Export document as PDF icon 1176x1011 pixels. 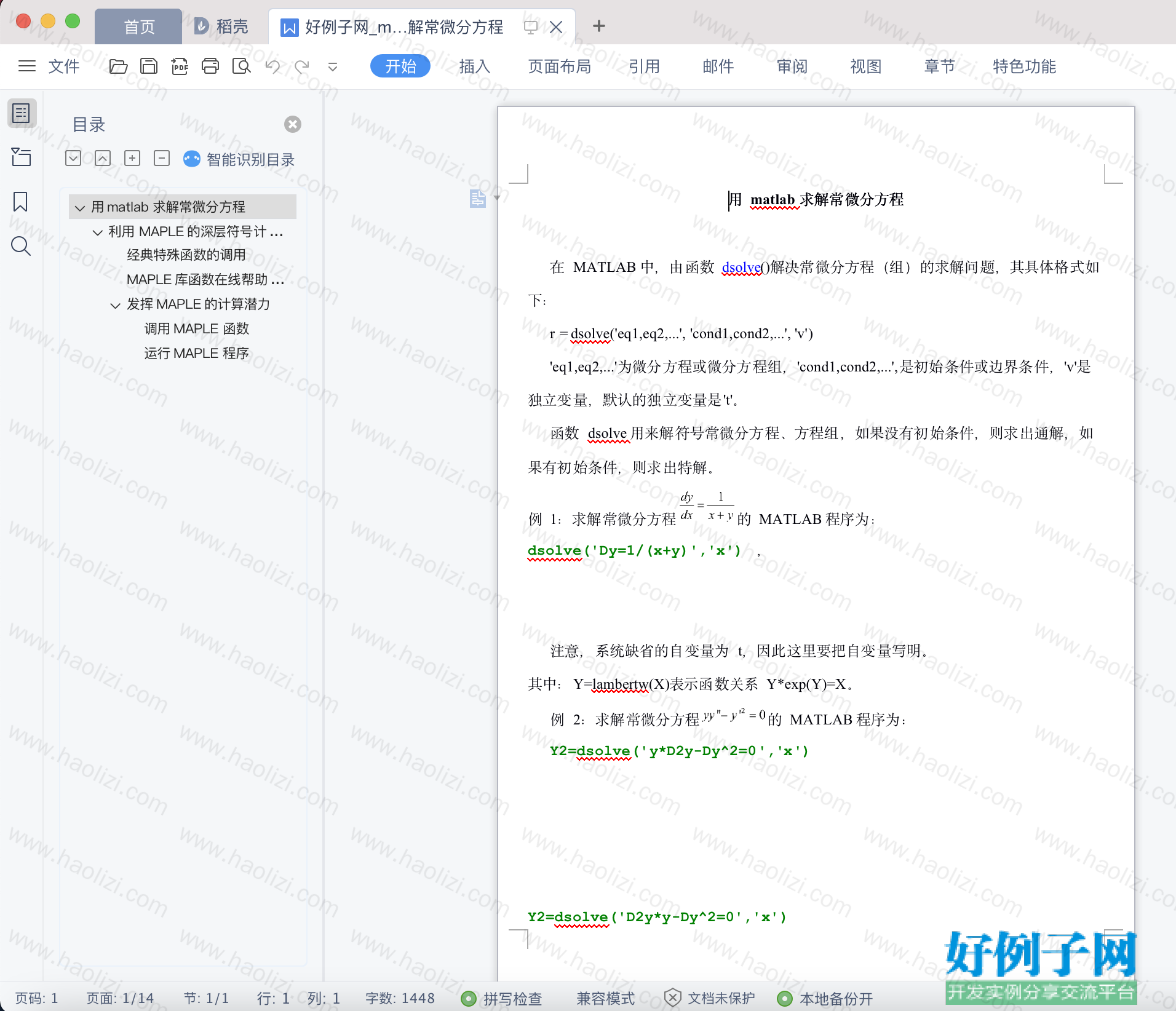pyautogui.click(x=180, y=66)
